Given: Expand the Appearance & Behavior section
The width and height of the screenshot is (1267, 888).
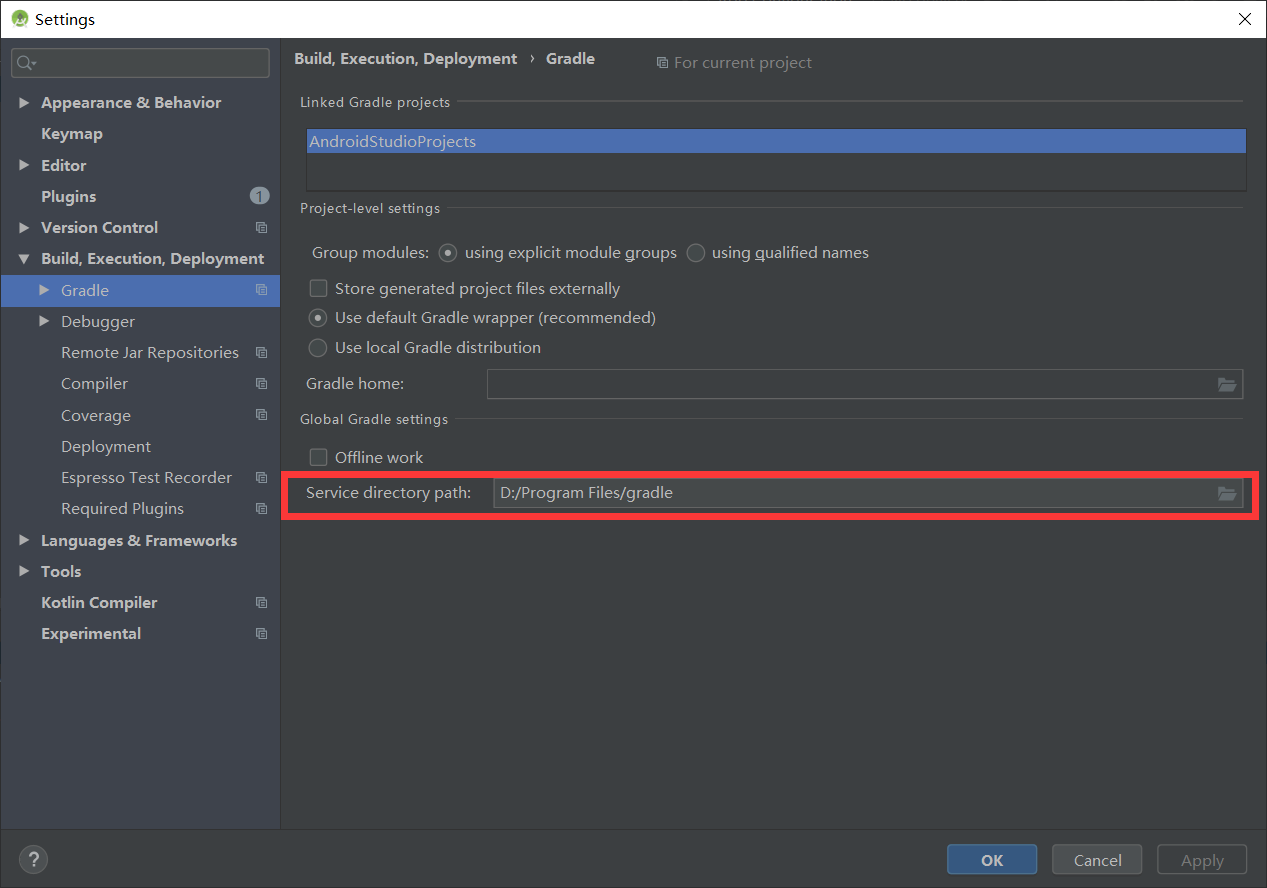Looking at the screenshot, I should pos(24,103).
